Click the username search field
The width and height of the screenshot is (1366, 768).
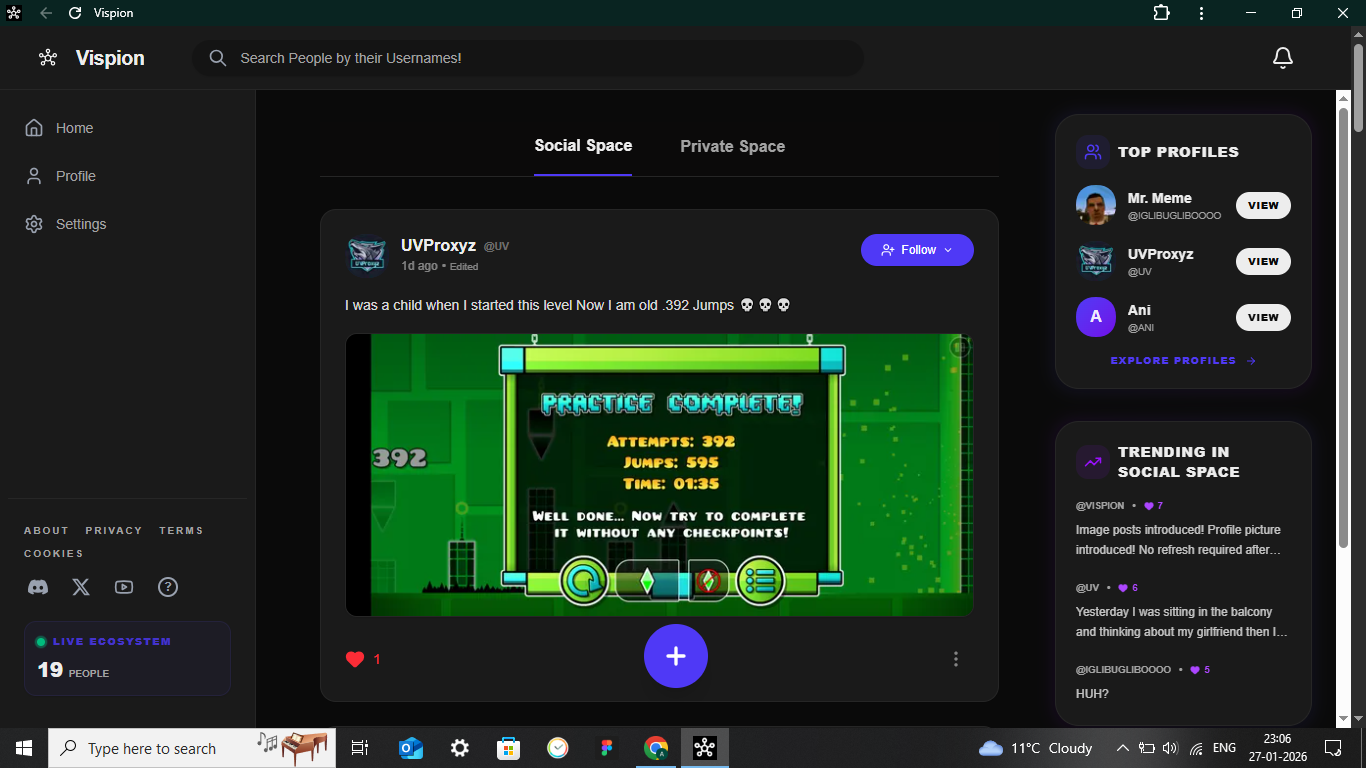(x=528, y=58)
